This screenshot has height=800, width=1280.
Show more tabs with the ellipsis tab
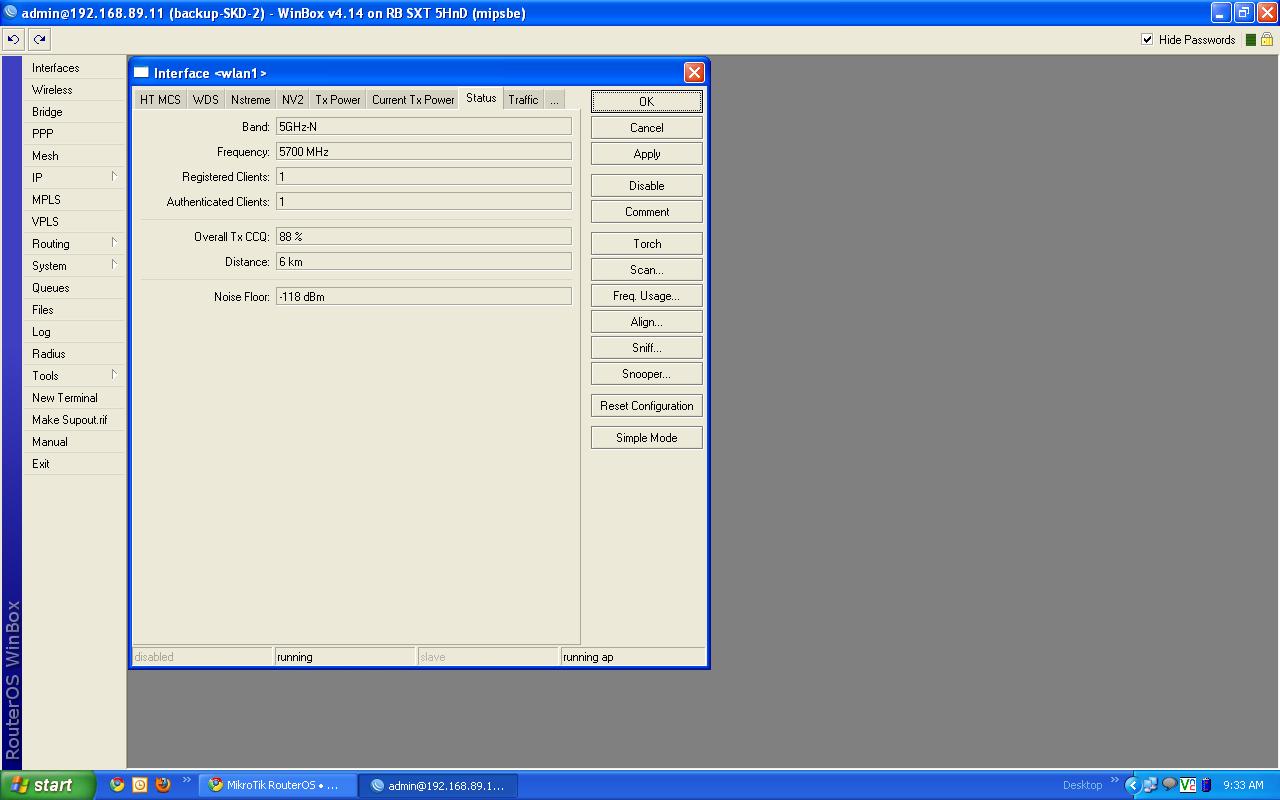[x=553, y=99]
